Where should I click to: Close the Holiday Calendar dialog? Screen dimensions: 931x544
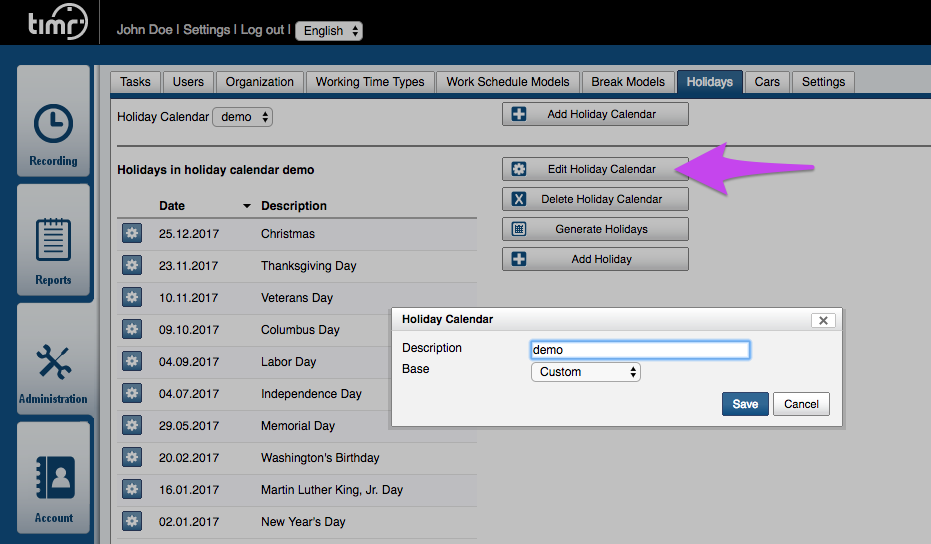822,320
